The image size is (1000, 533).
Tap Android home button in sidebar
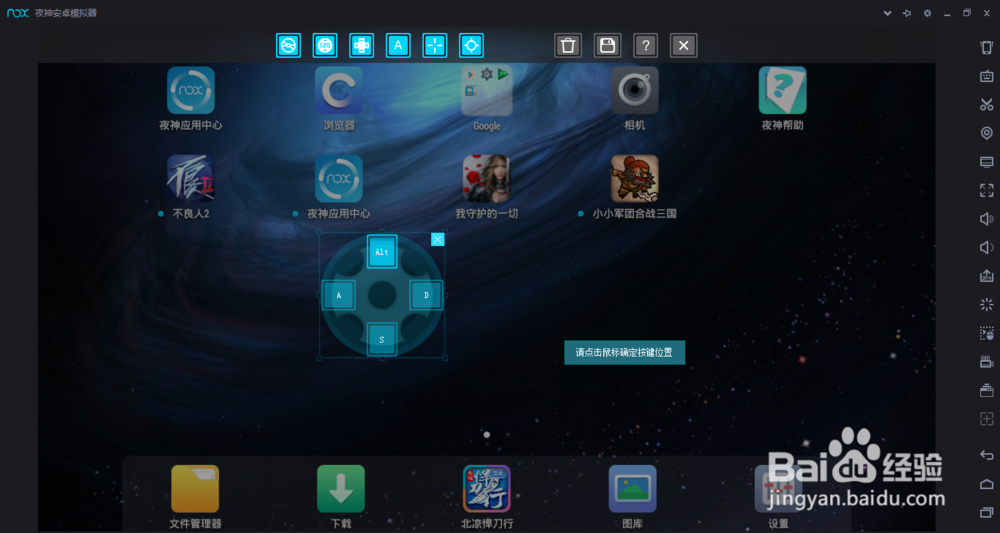(986, 483)
